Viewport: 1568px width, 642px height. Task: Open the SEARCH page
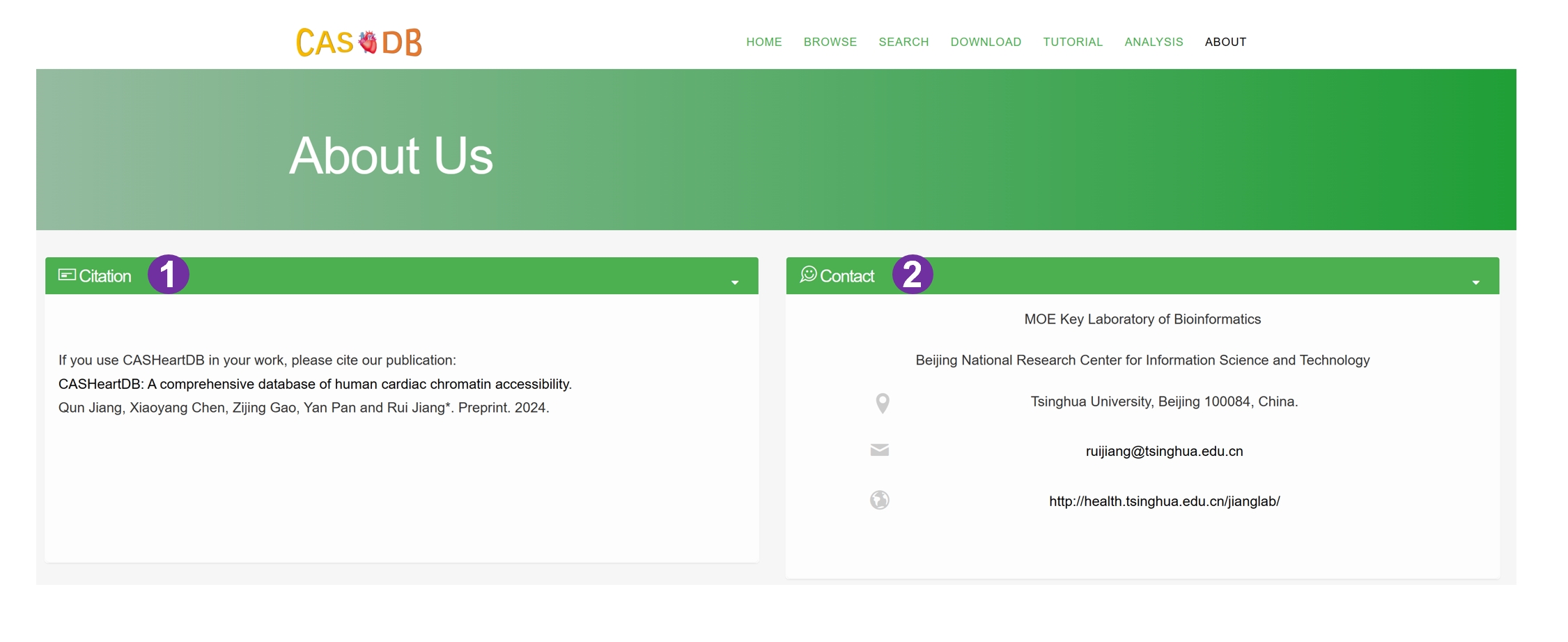tap(903, 42)
